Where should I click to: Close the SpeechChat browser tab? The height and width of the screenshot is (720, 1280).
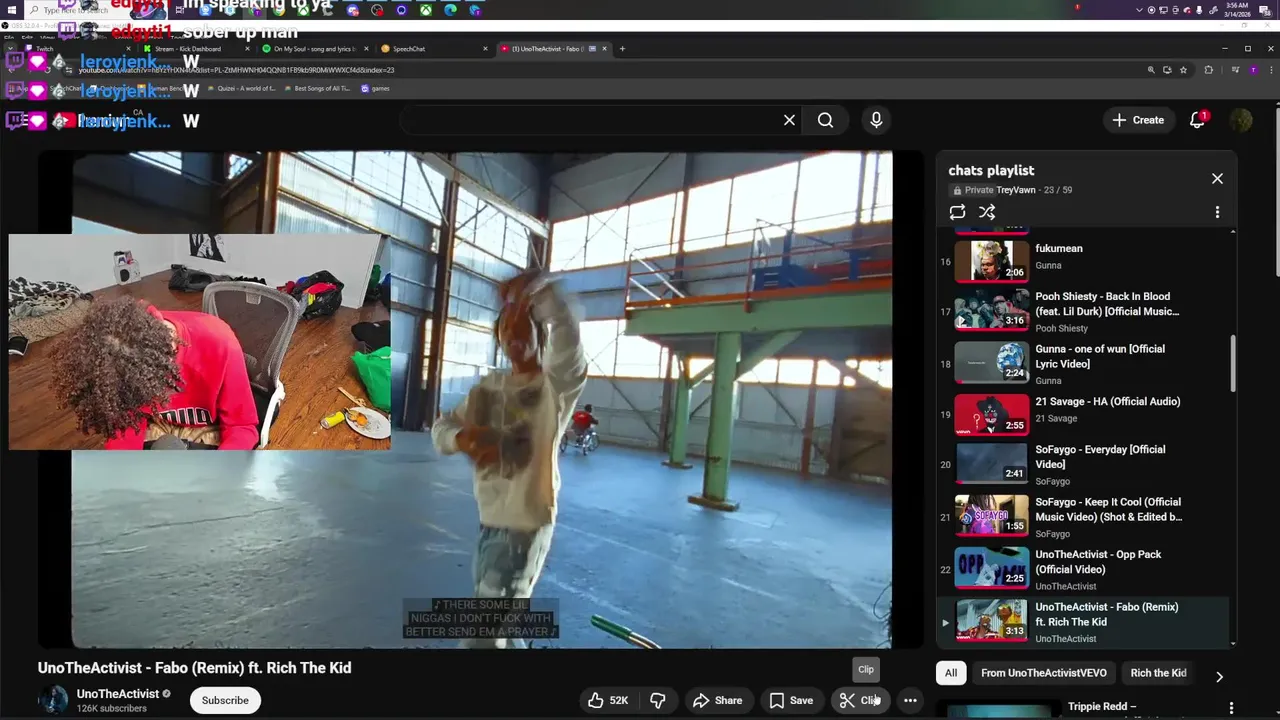pos(485,49)
